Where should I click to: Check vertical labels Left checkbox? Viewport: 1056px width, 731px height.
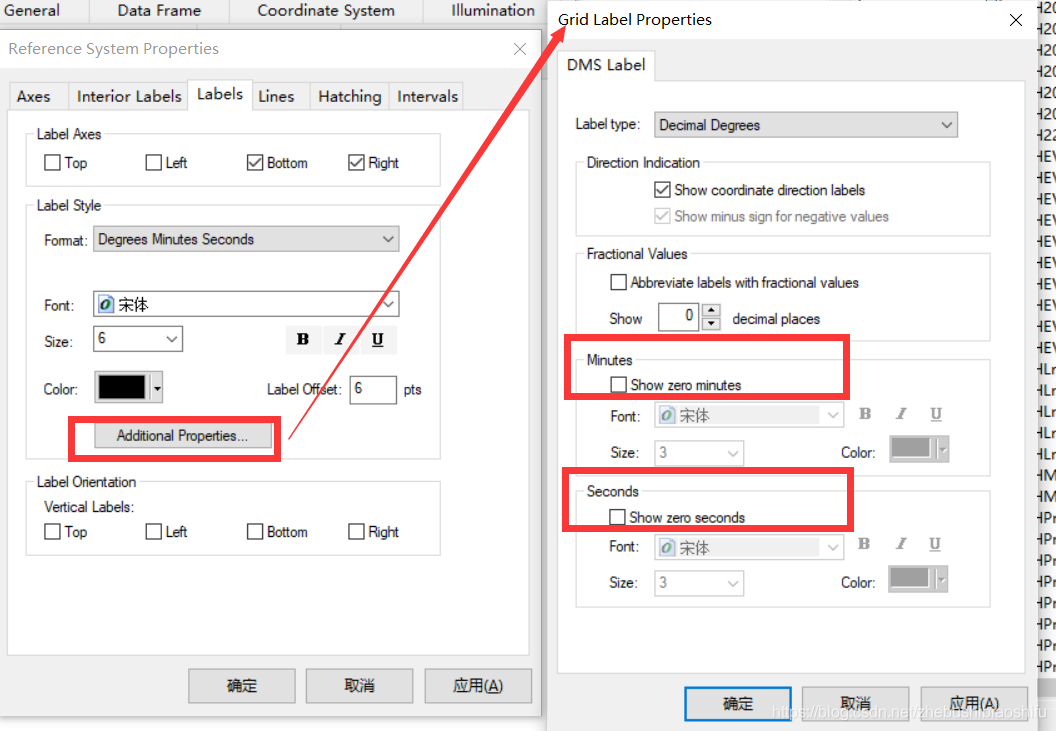pos(154,532)
